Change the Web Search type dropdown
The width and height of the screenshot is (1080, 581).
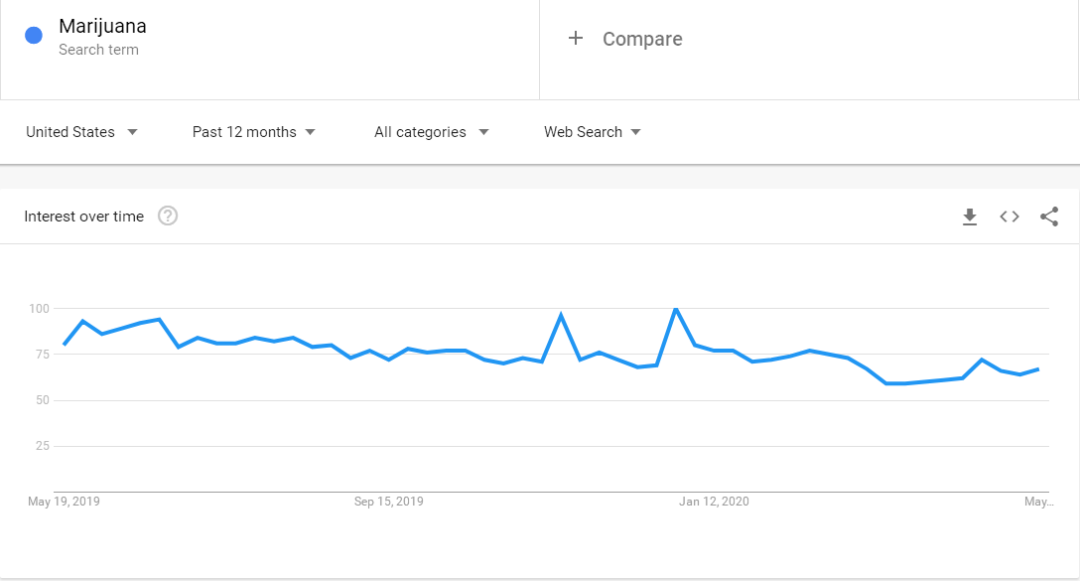(x=592, y=132)
